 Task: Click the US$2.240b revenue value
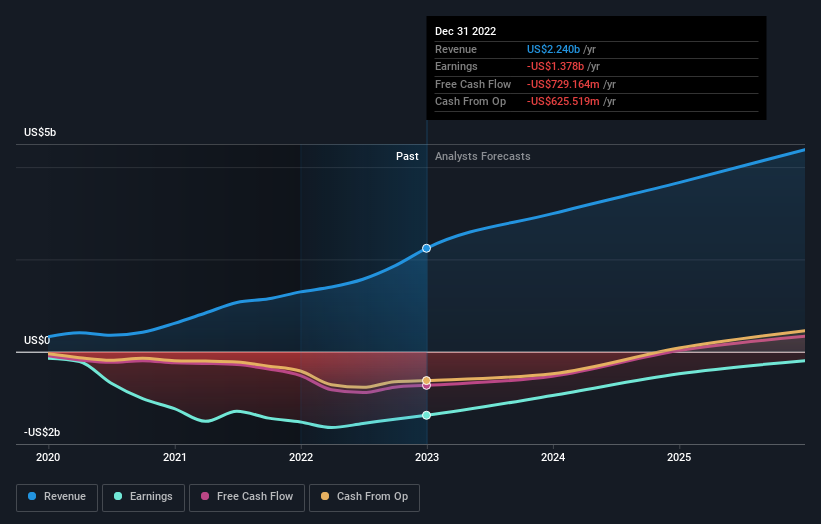pyautogui.click(x=553, y=49)
